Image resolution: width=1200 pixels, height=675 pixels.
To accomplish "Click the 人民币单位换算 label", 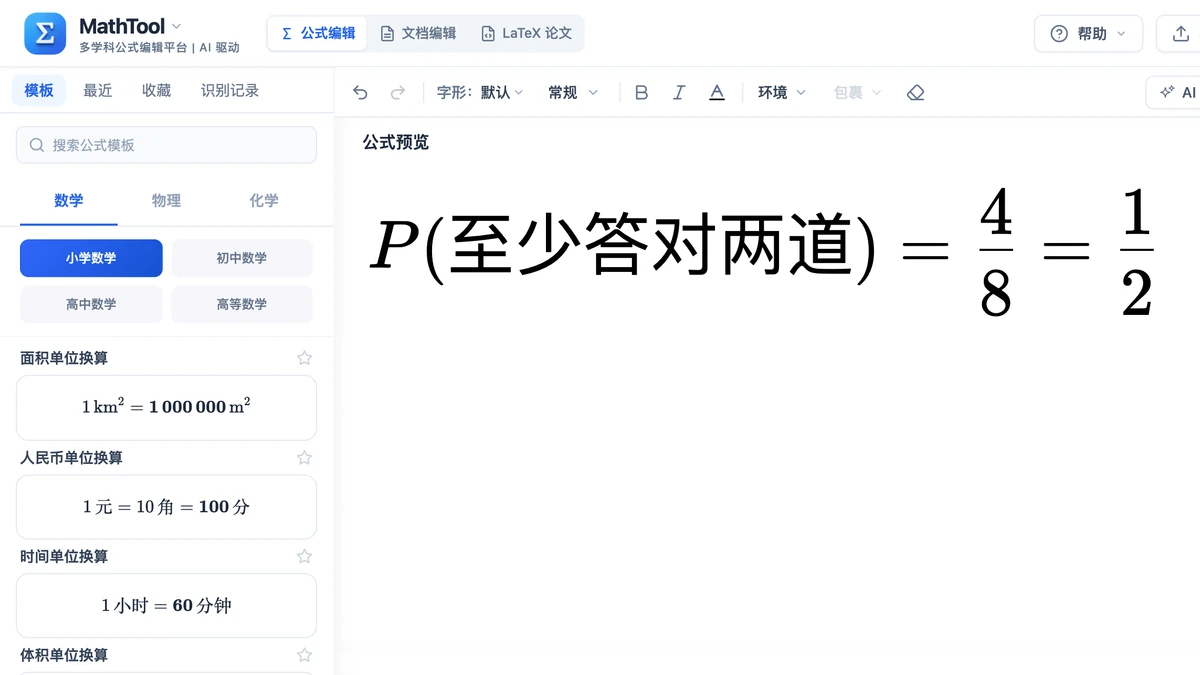I will click(71, 457).
